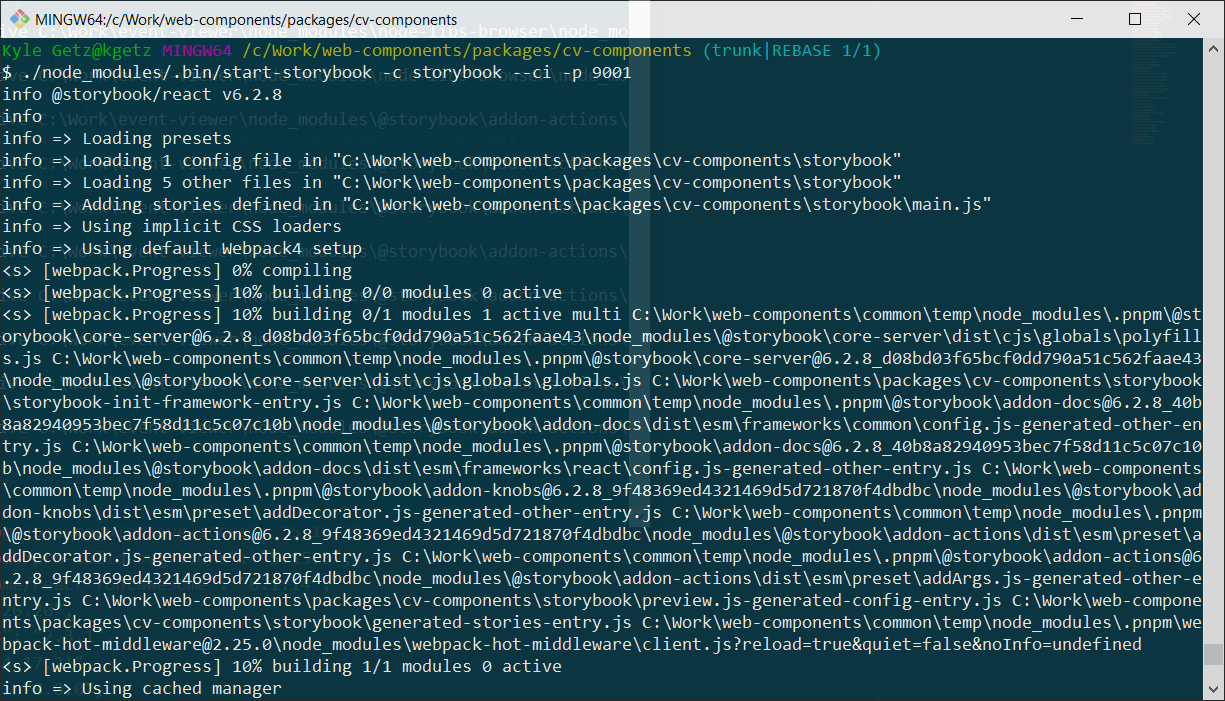
Task: Click the 'Adding stories defined in' line
Action: [x=497, y=204]
